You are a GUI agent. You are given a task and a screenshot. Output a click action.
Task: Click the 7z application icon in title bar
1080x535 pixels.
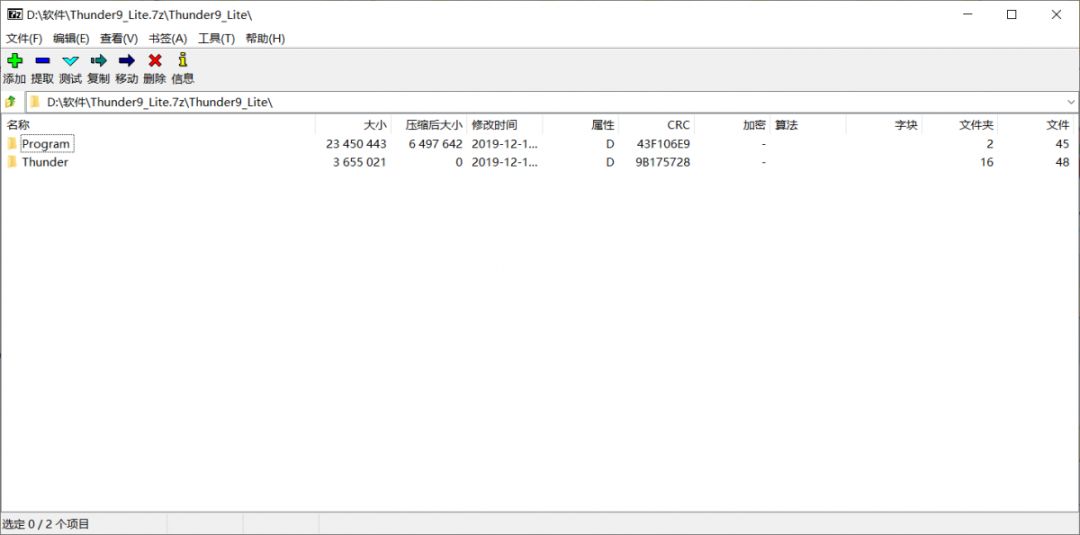[x=14, y=14]
